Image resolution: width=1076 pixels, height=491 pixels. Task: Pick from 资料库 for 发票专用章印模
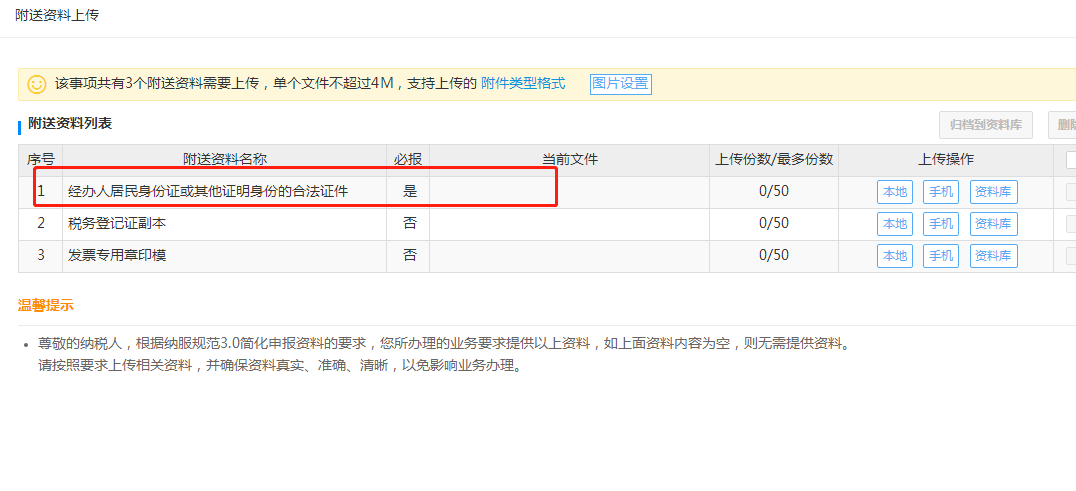993,256
